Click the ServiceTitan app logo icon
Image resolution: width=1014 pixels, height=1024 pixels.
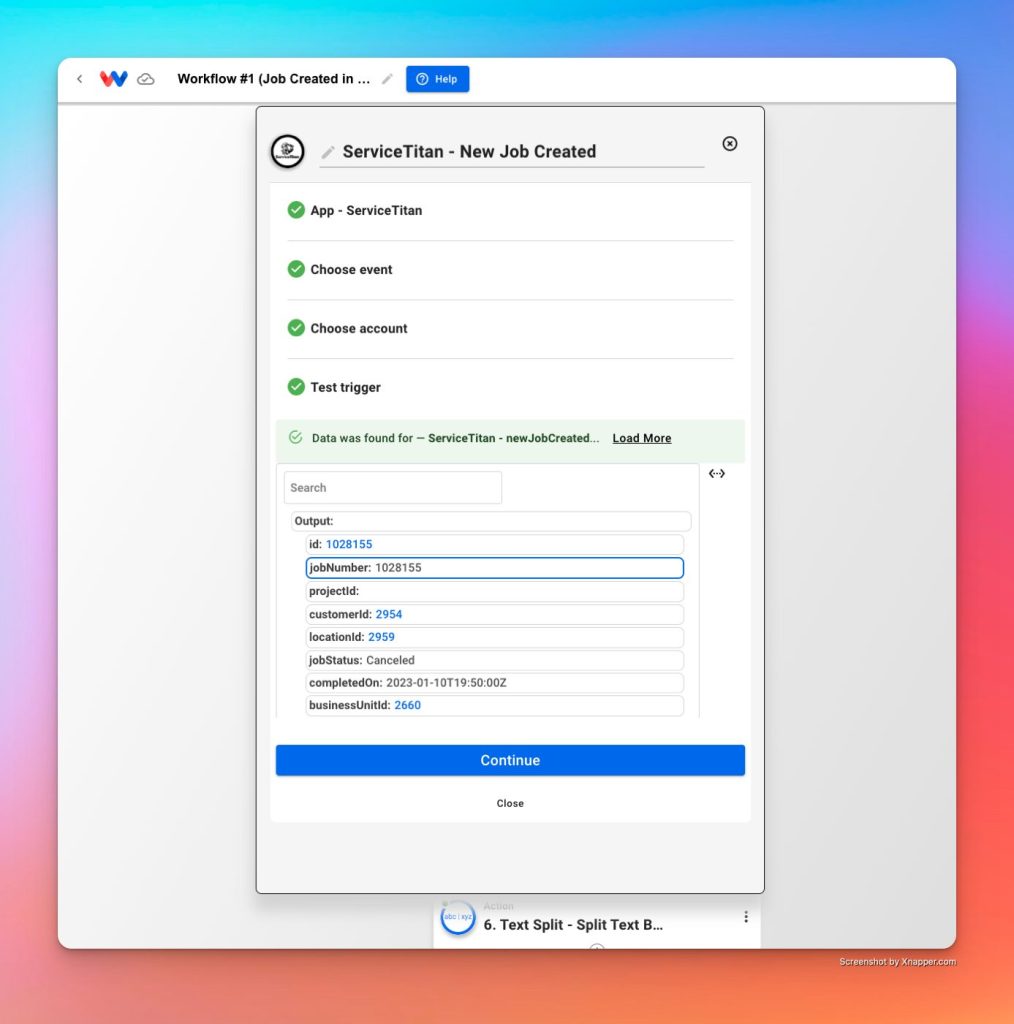pos(288,152)
